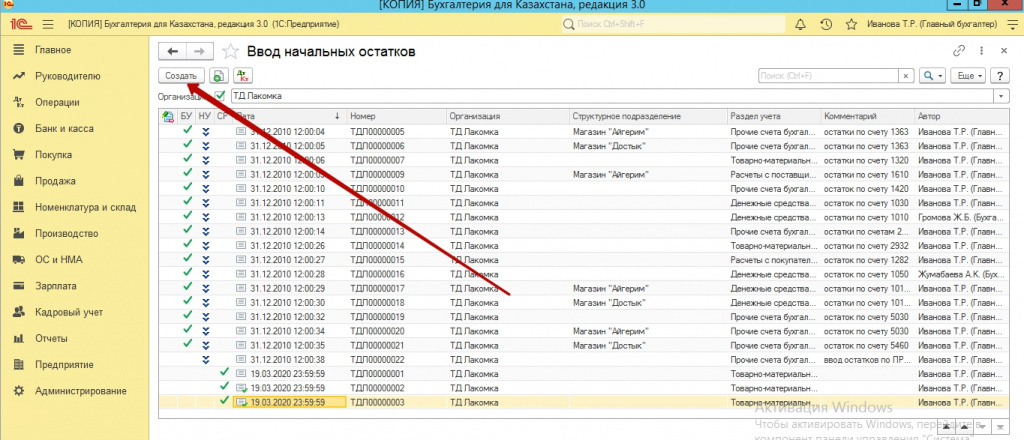
Task: Clear the list search field
Action: point(906,76)
